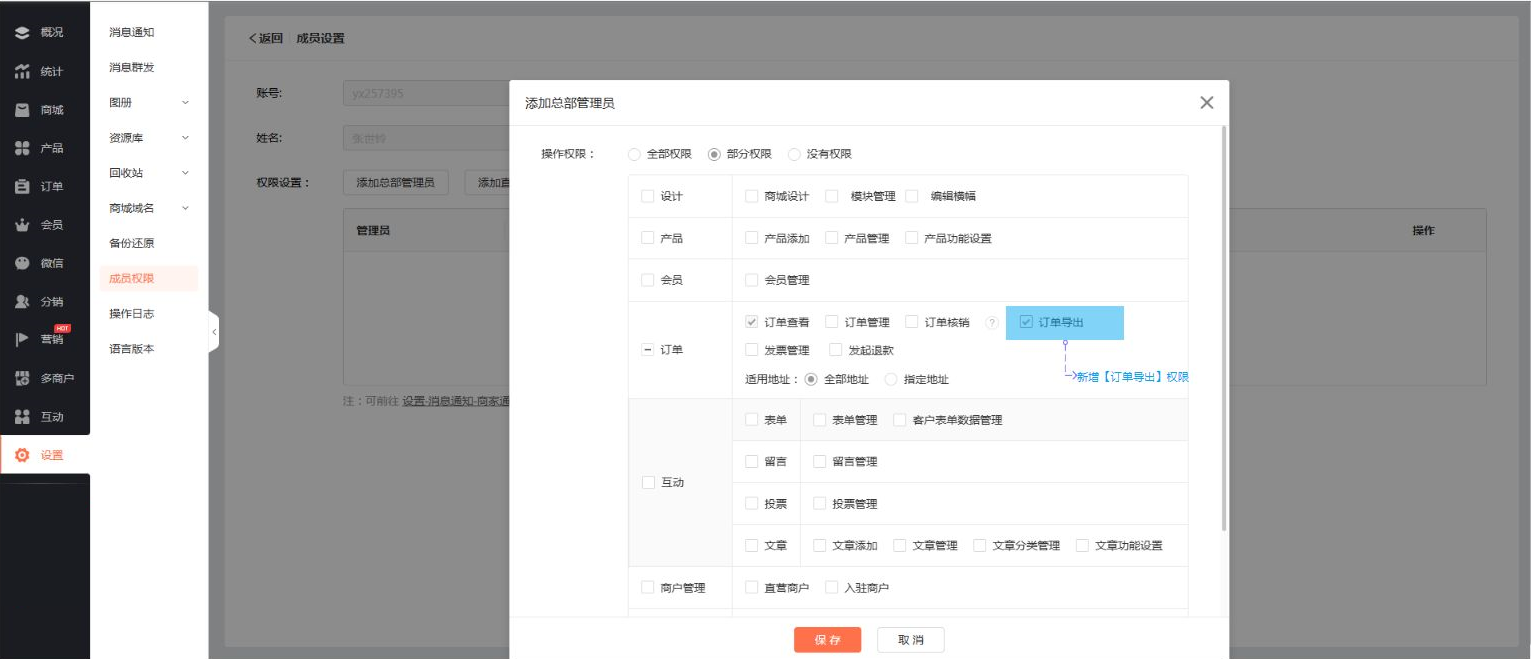Click the dialog's vertical scrollbar
1531x659 pixels.
pos(1223,330)
